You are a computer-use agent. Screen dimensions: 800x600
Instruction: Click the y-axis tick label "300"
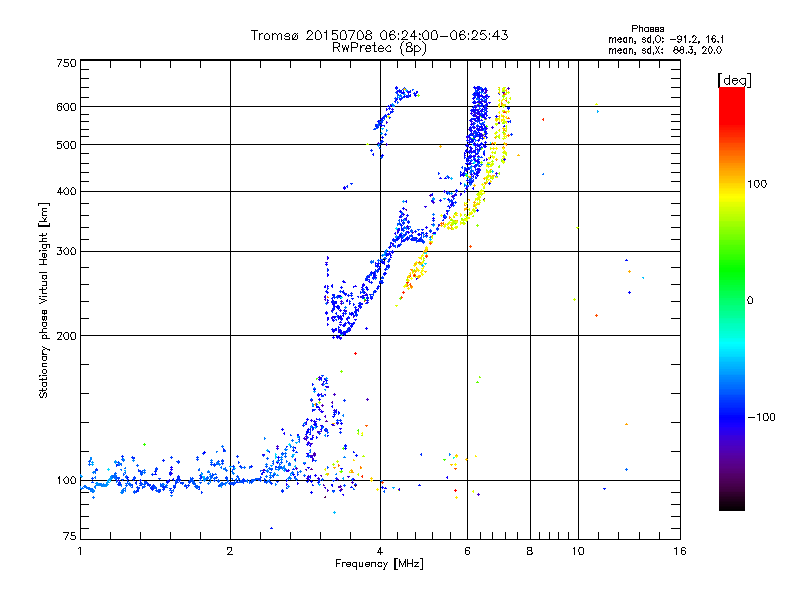67,252
